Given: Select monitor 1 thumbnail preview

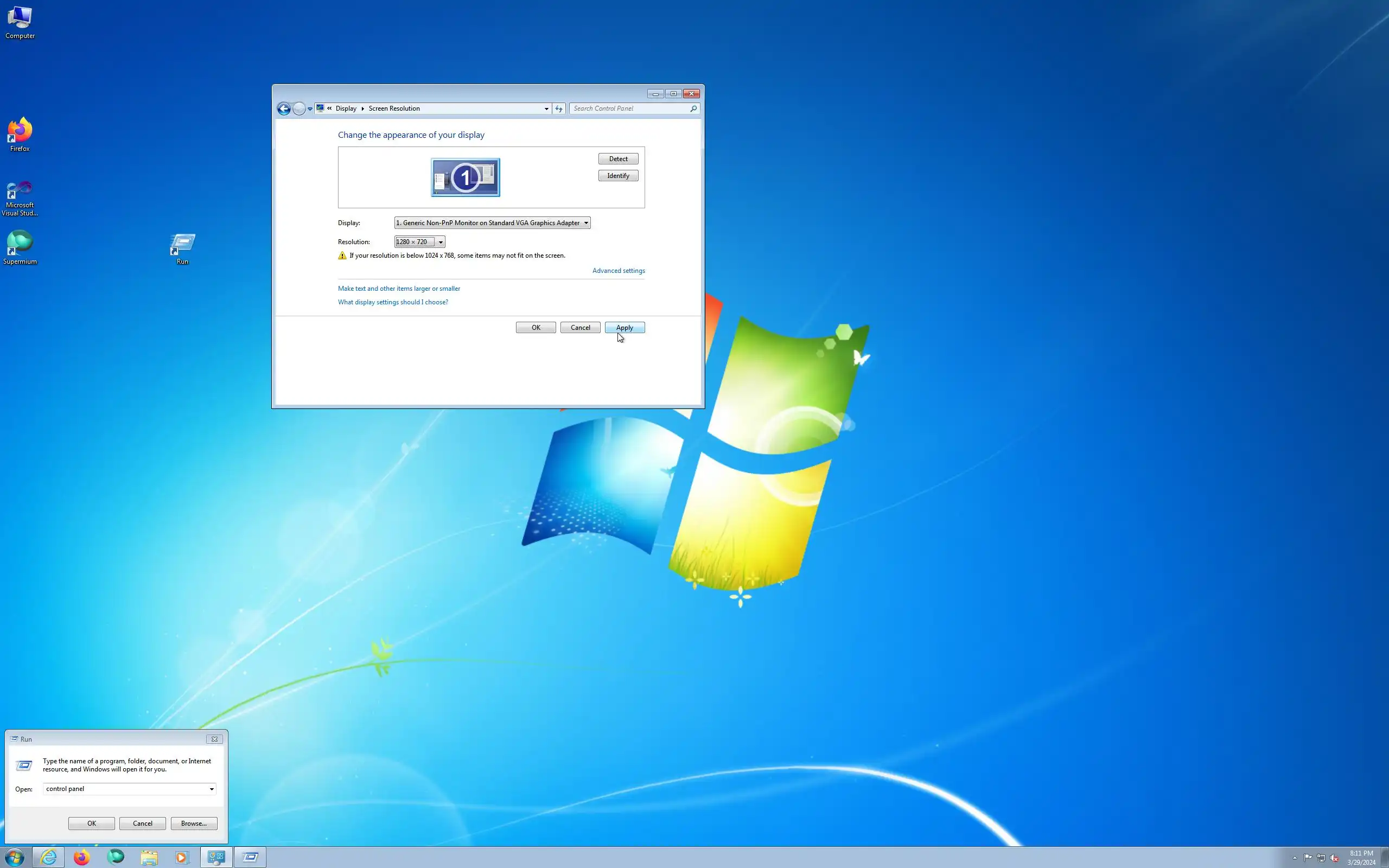Looking at the screenshot, I should (465, 177).
